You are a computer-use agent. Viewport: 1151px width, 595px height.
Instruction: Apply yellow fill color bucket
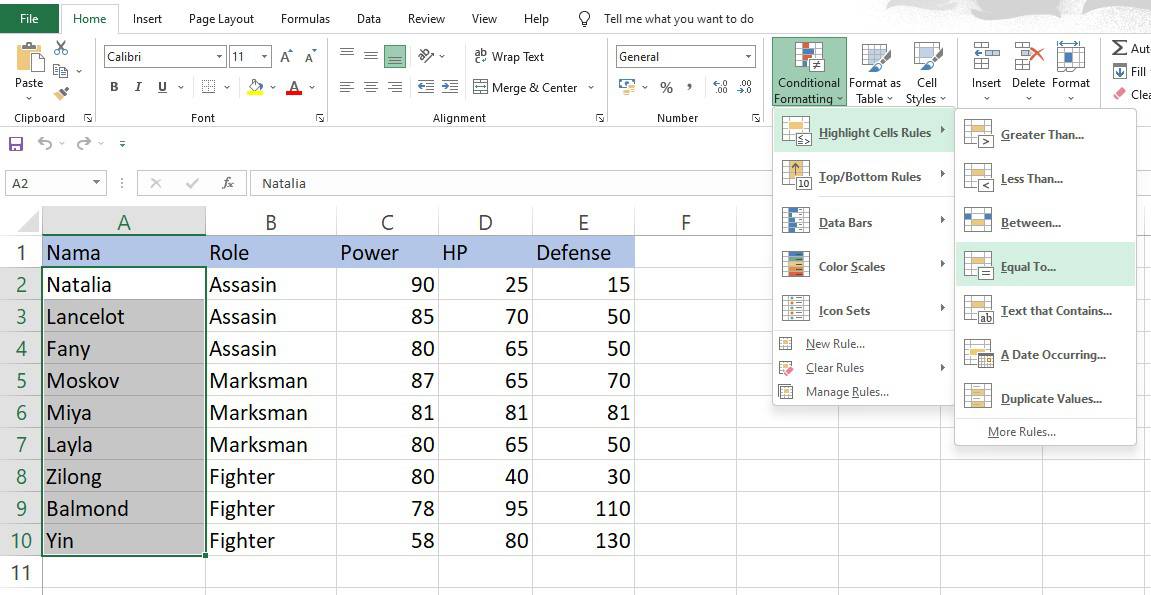click(x=255, y=87)
